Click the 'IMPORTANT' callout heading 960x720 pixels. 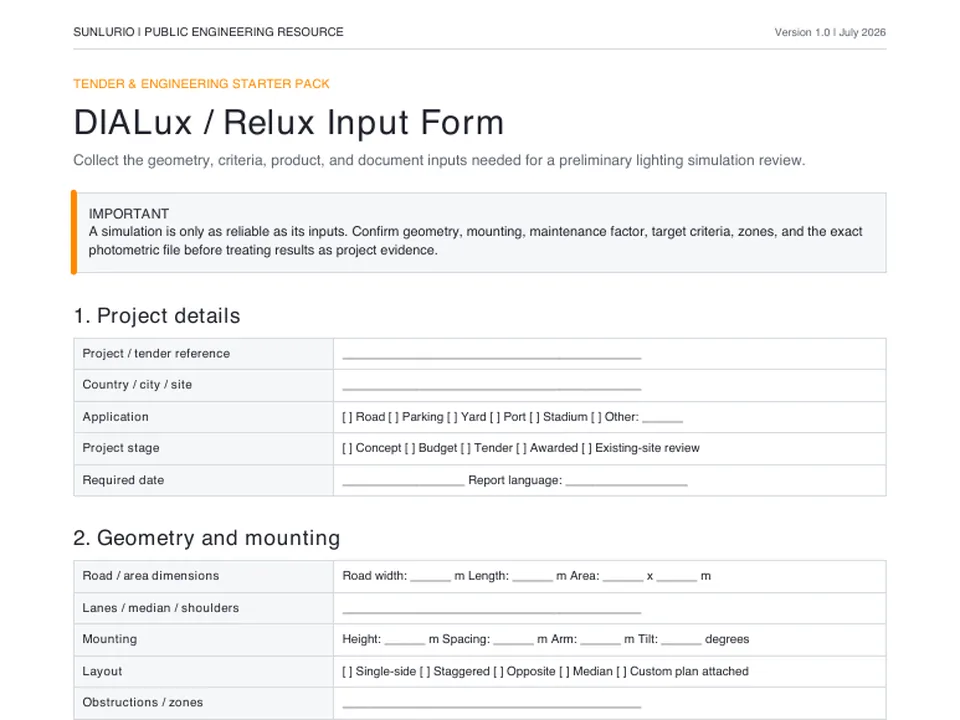[x=129, y=214]
